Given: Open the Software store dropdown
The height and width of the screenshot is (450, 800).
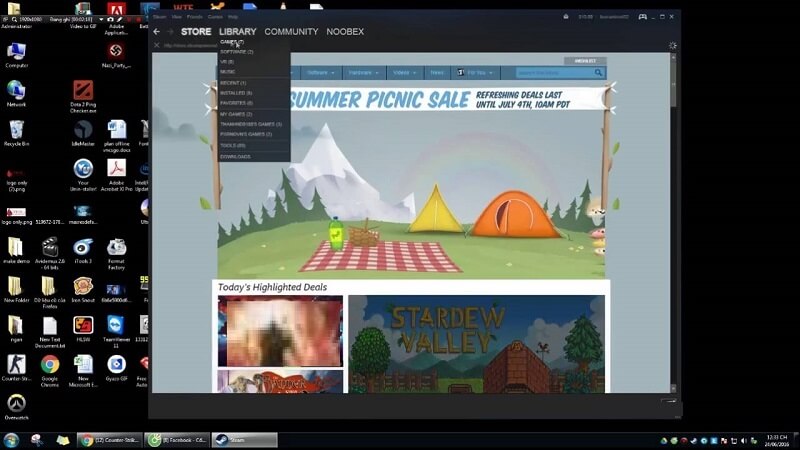Looking at the screenshot, I should (320, 73).
